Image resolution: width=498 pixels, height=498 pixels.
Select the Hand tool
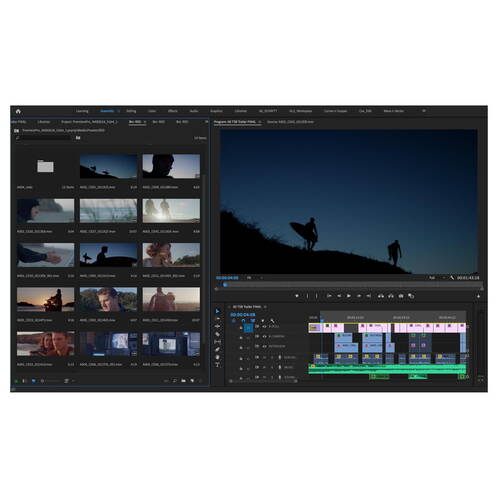(x=218, y=357)
